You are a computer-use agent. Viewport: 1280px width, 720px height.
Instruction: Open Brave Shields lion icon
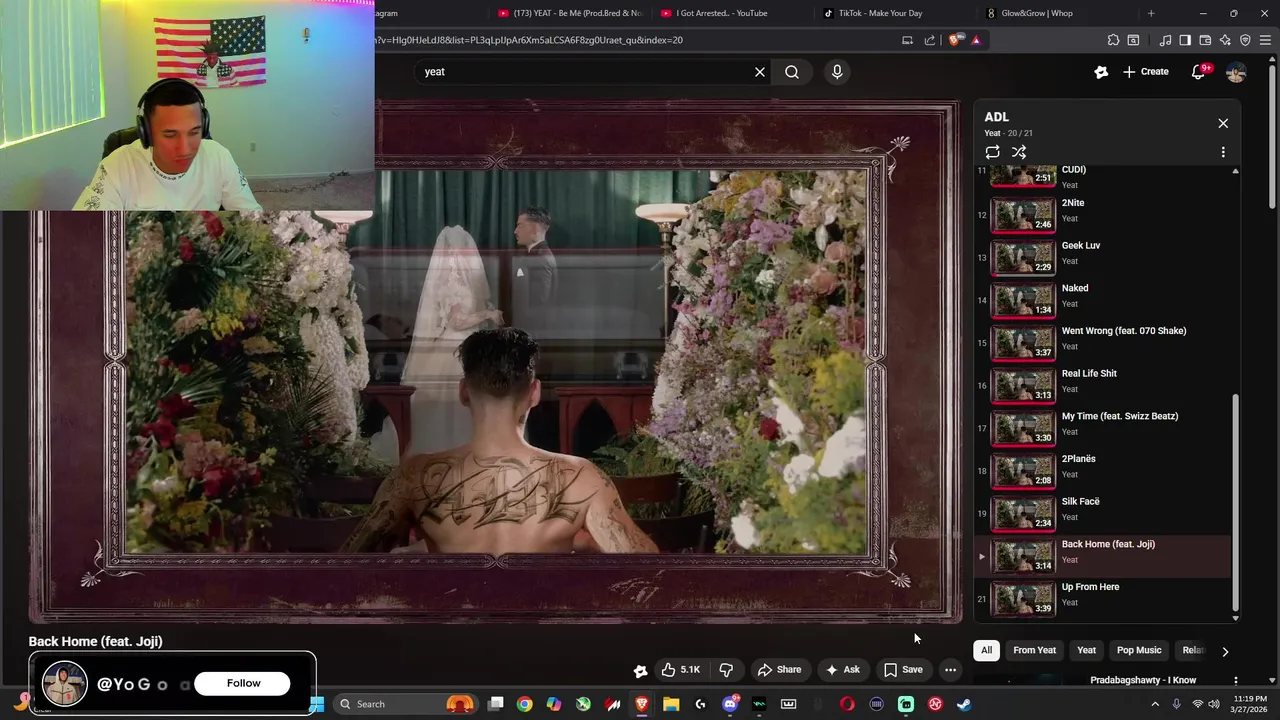tap(954, 40)
